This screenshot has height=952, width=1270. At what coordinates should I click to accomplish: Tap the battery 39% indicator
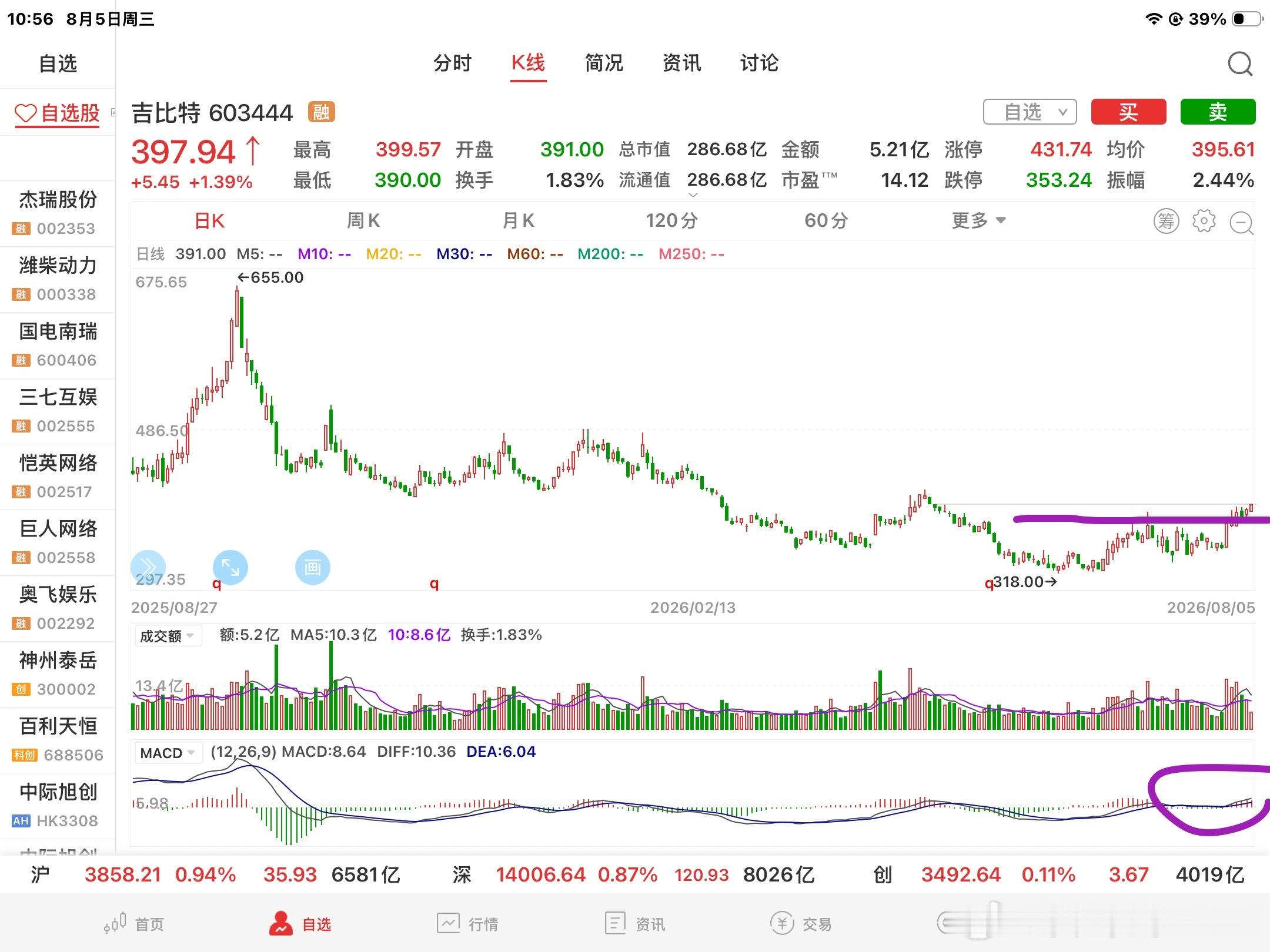pos(1225,19)
